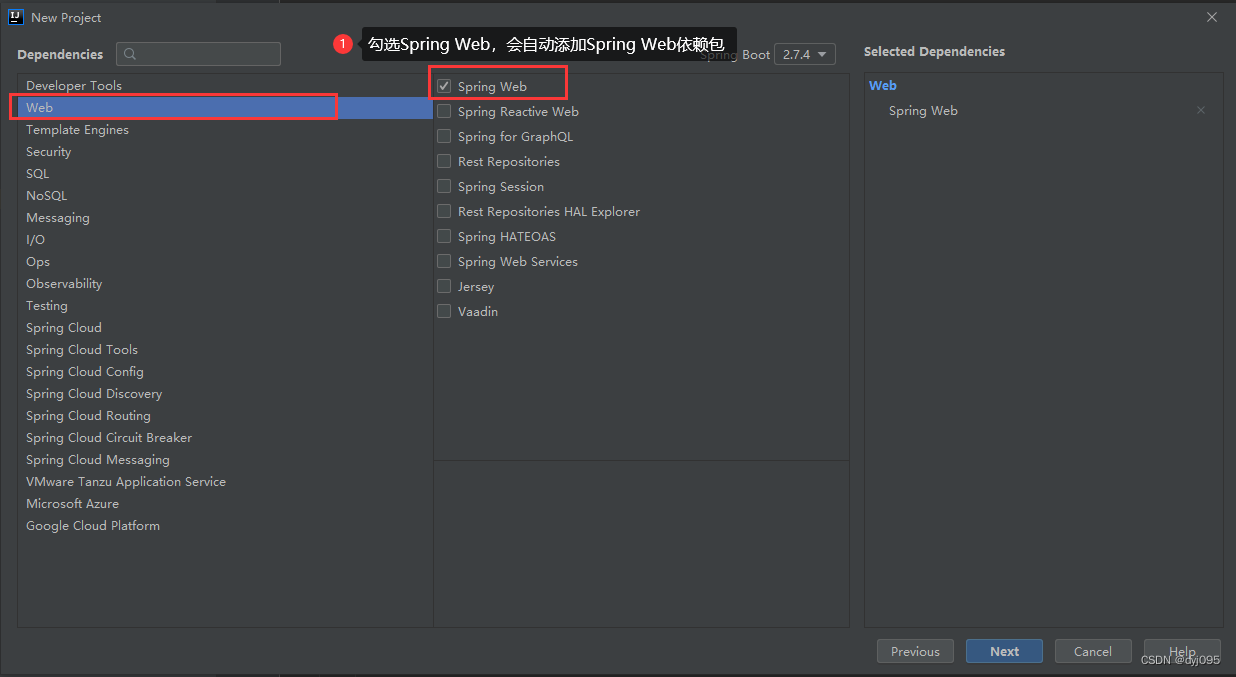Click the search magnifier icon in Dependencies field
This screenshot has height=677, width=1236.
click(x=130, y=54)
